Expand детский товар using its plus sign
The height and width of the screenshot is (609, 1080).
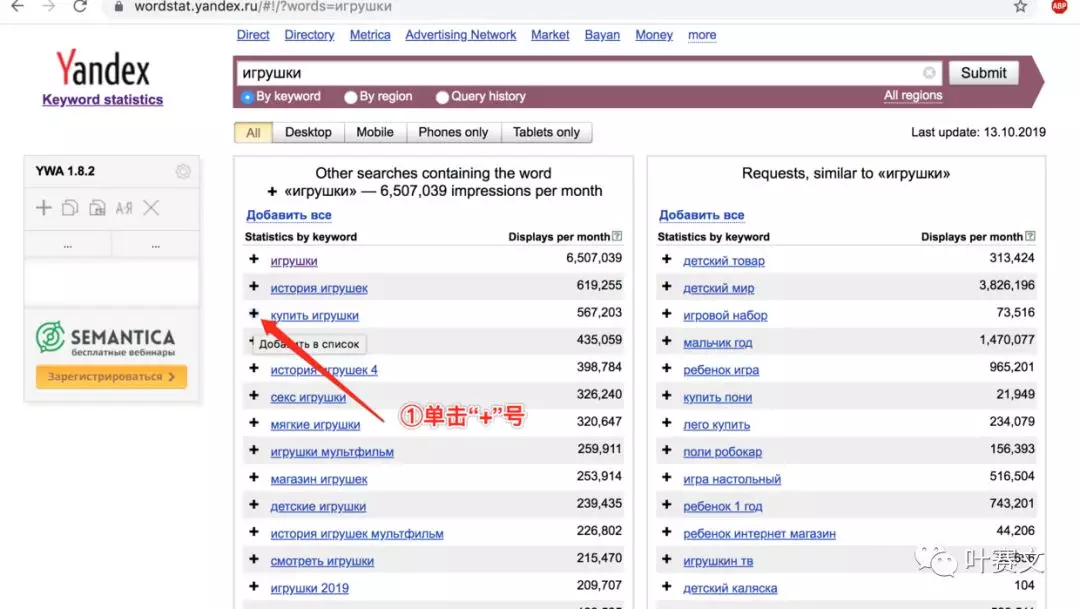(x=665, y=259)
